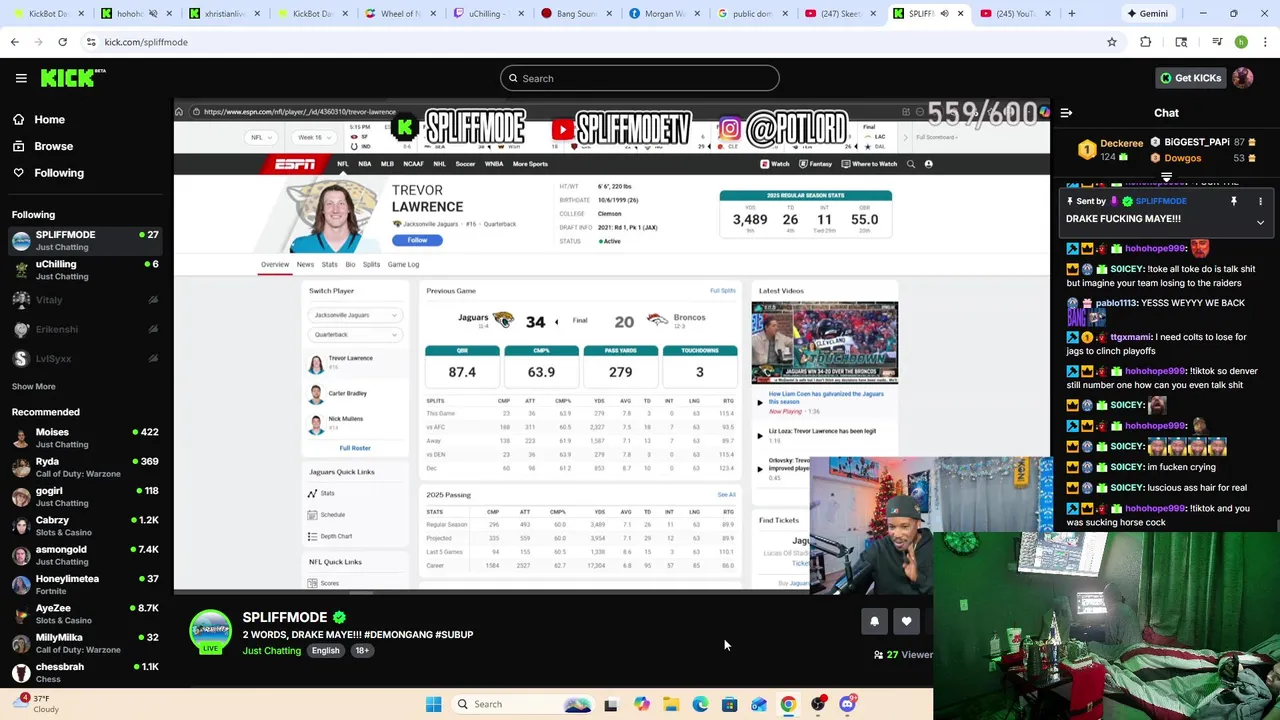Click Deckeree top gifter name
Image resolution: width=1280 pixels, height=720 pixels.
tap(1121, 143)
